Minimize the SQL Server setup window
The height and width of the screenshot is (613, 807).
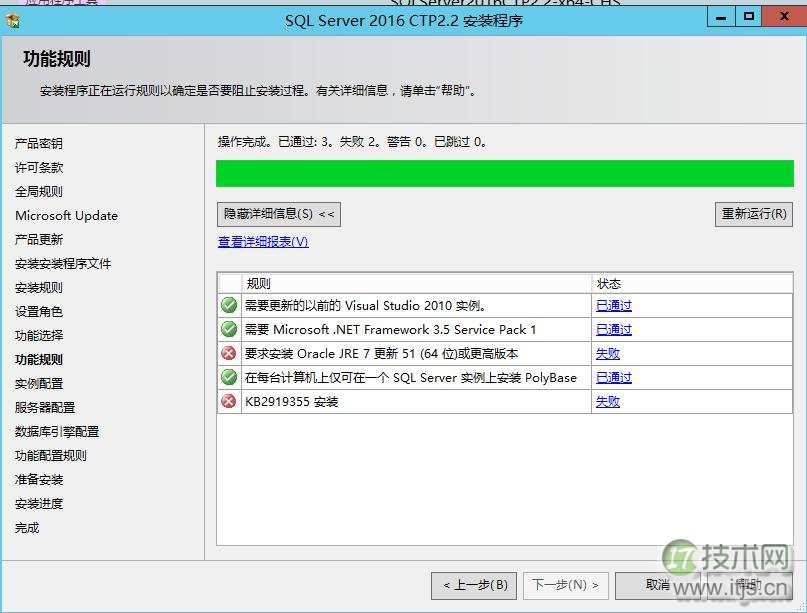[x=721, y=17]
